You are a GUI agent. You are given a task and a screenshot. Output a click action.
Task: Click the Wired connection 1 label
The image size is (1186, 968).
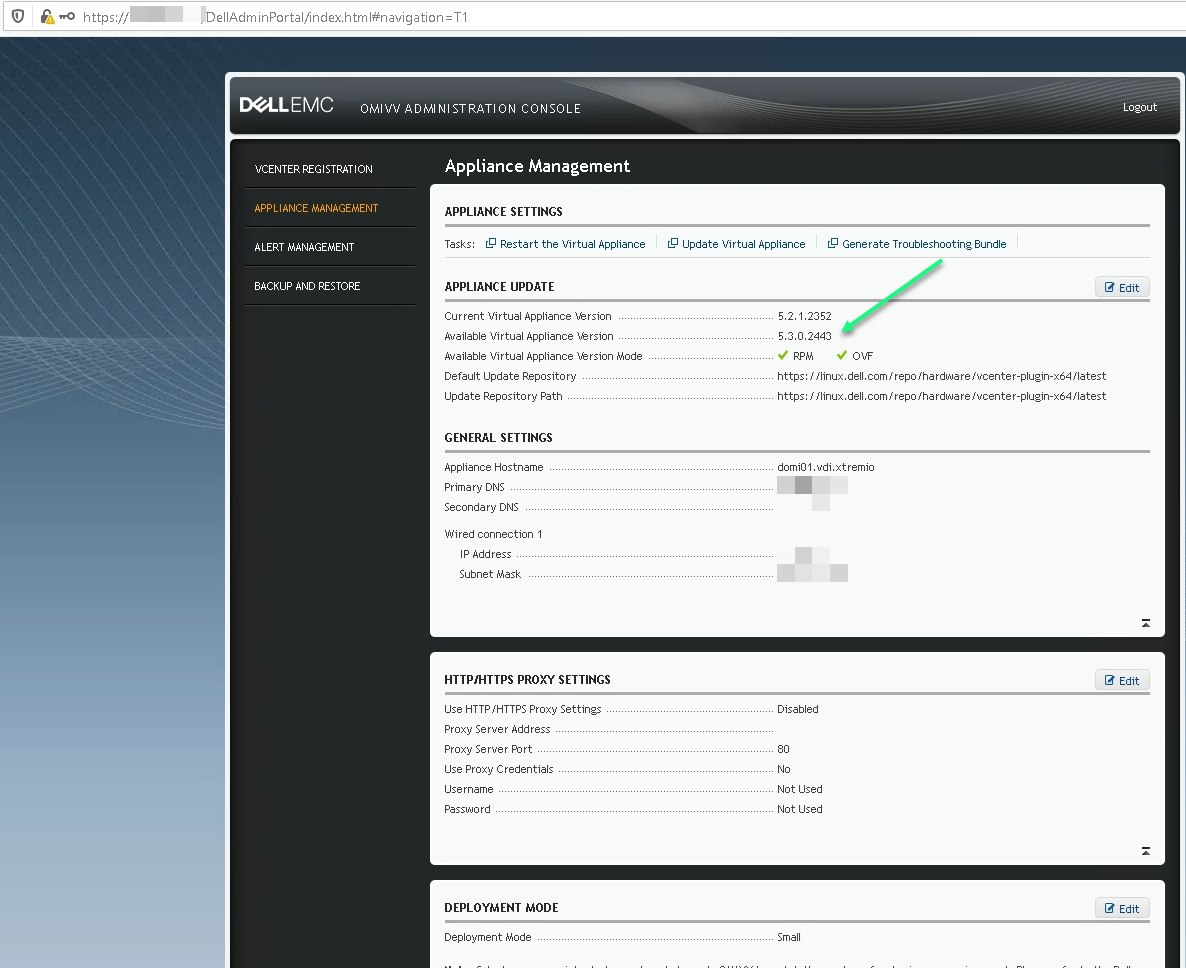[x=493, y=534]
